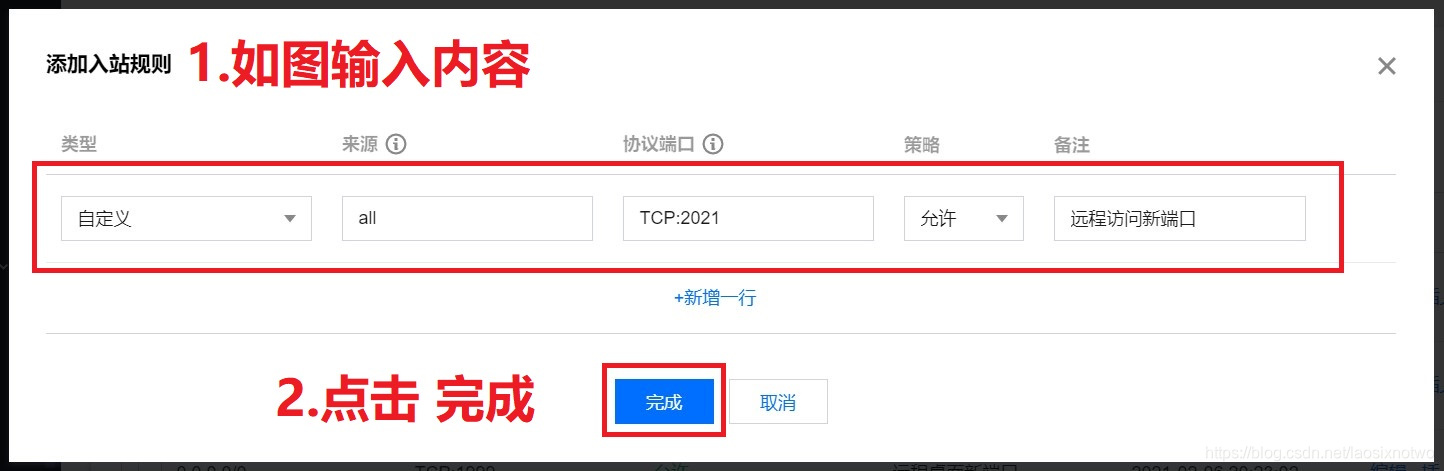Click the arrow on the 自定义 combo box

tap(290, 219)
